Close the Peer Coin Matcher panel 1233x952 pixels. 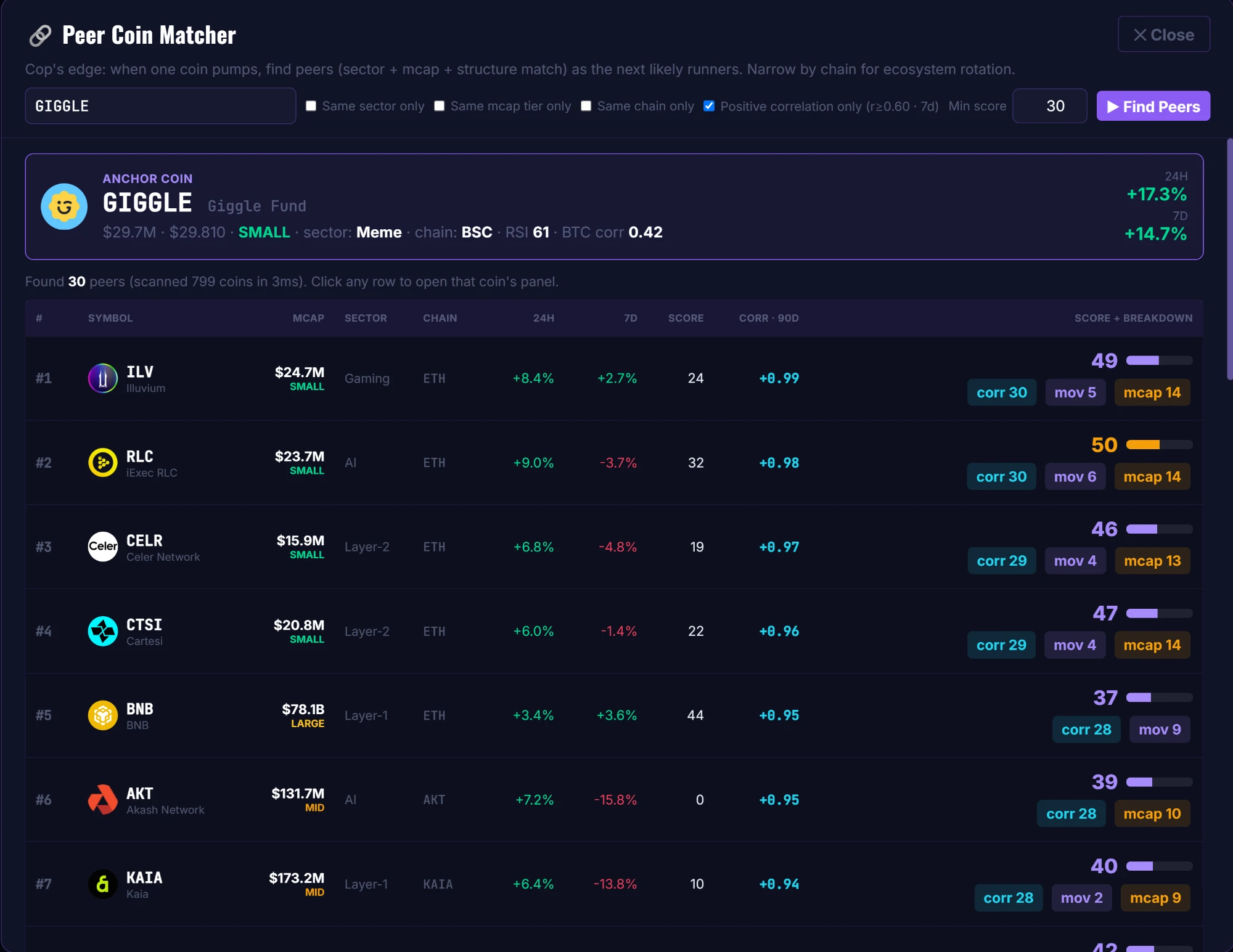pos(1164,35)
